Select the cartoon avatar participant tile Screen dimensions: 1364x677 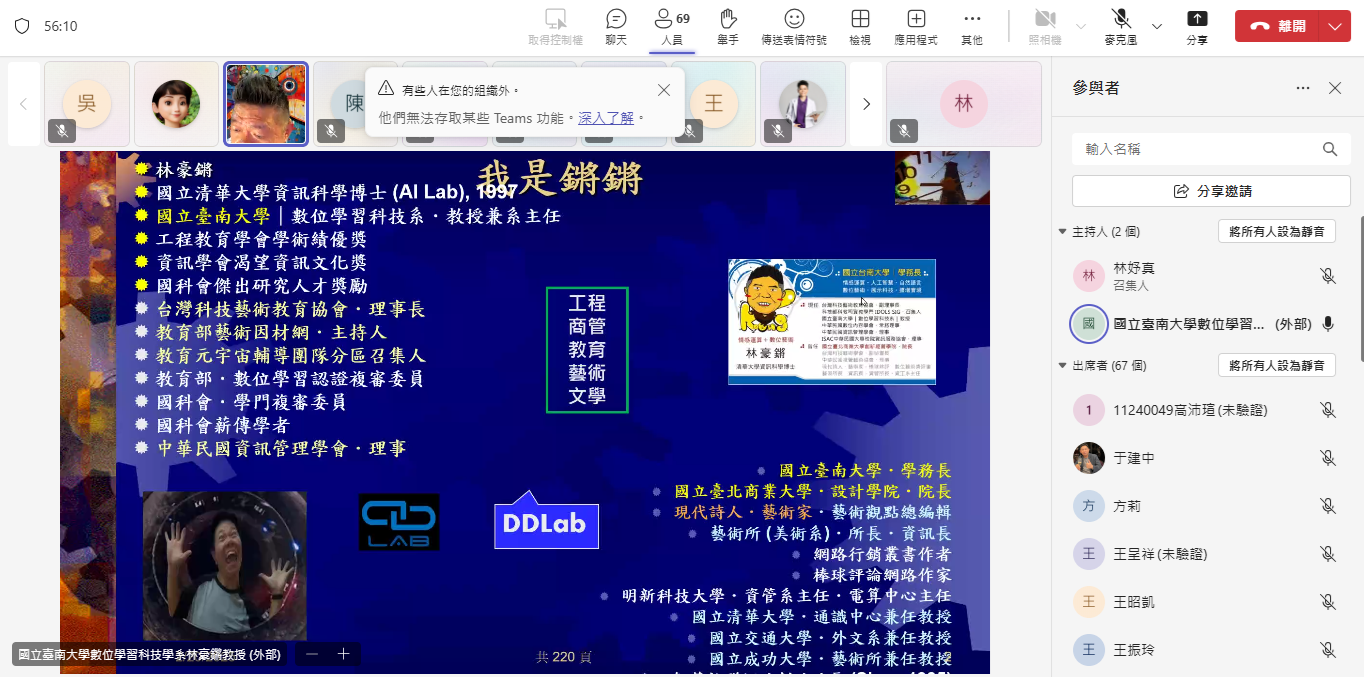pyautogui.click(x=176, y=104)
